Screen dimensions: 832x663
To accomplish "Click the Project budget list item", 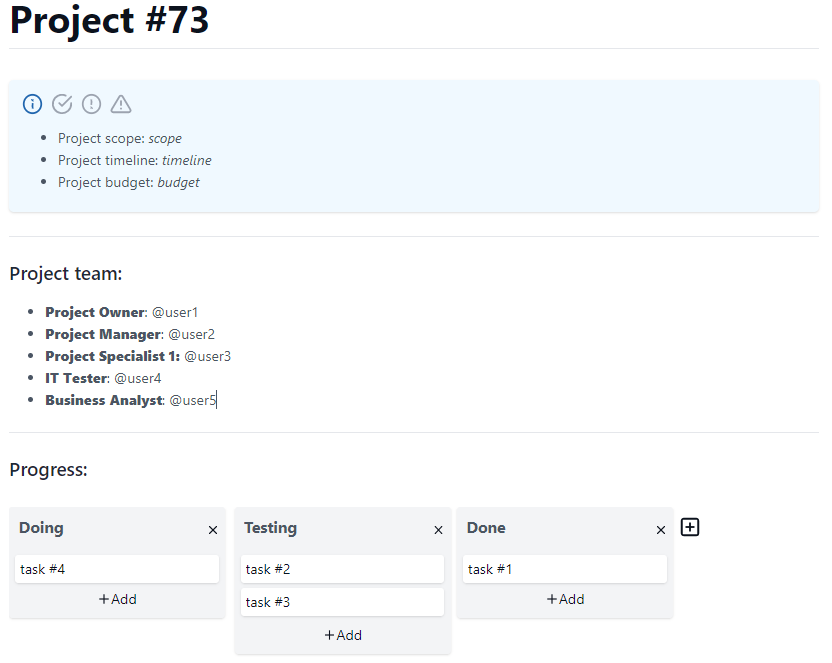I will (129, 182).
